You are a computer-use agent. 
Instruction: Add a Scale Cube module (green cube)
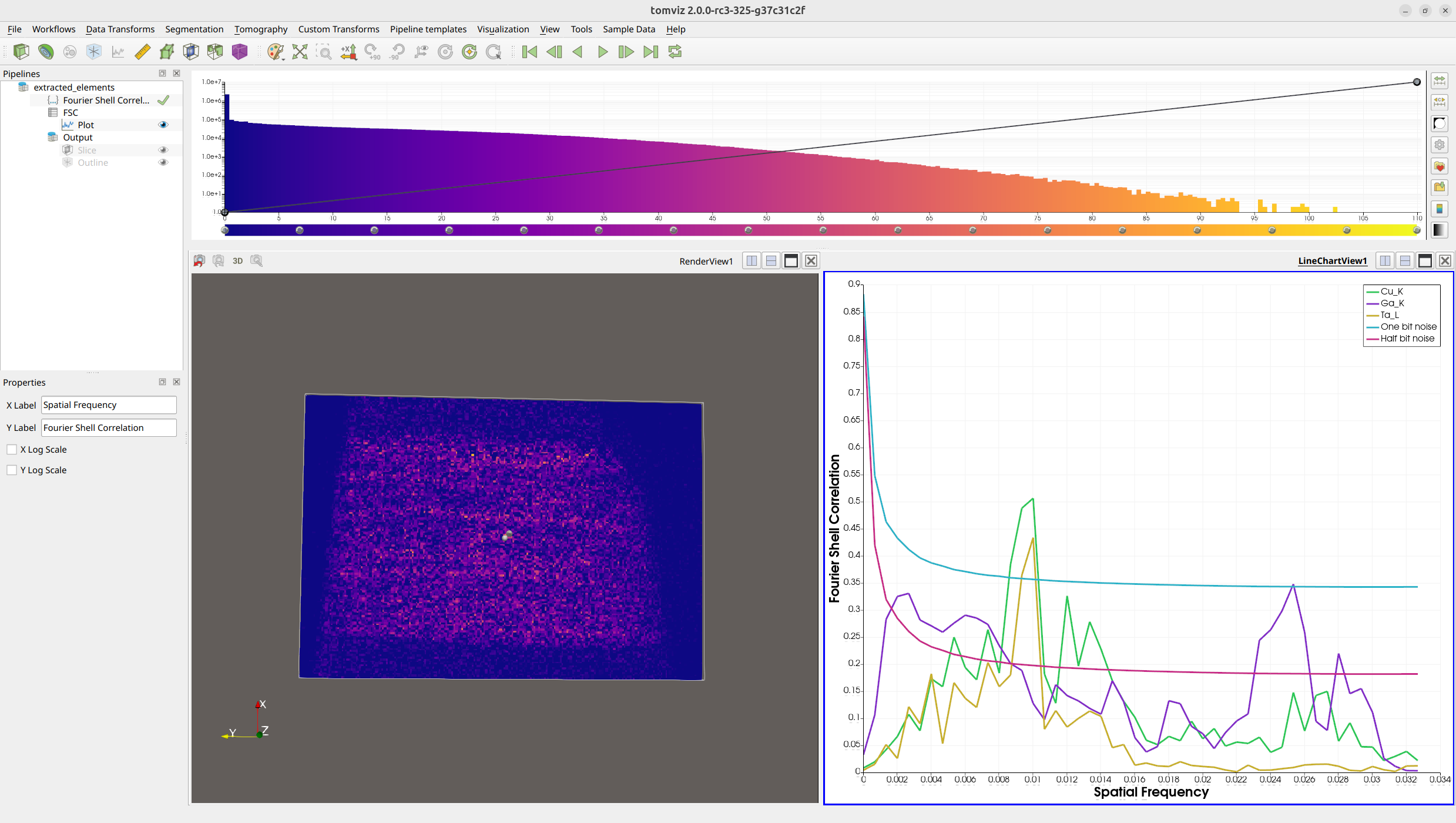(x=167, y=52)
